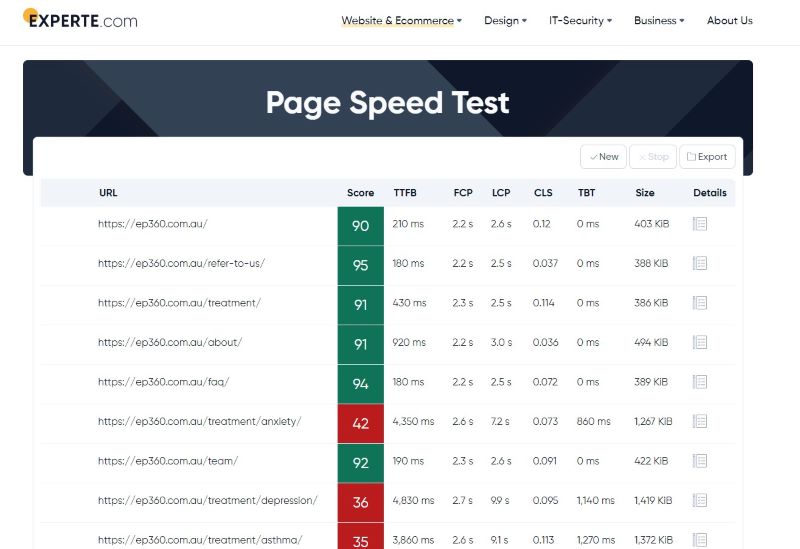Screen dimensions: 800x549
Task: Click the green score 95 cell
Action: pyautogui.click(x=360, y=265)
